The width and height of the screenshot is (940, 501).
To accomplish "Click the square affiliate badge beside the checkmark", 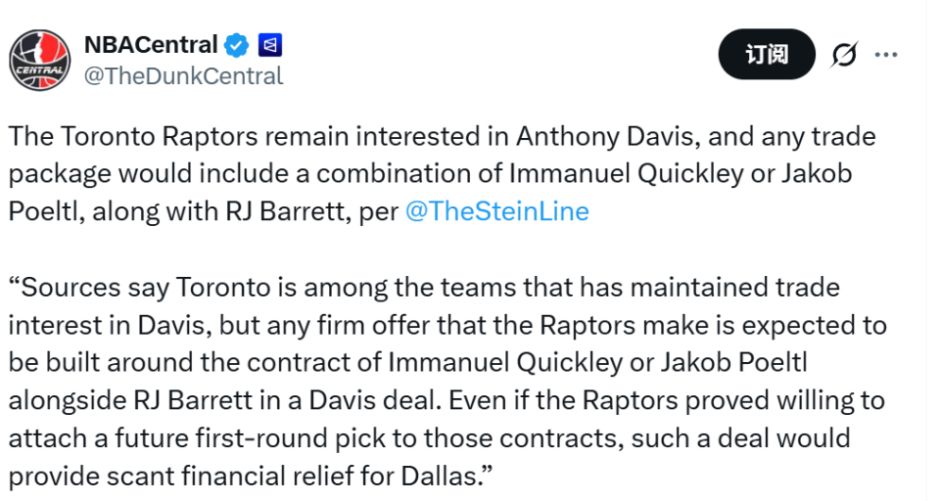I will click(x=269, y=45).
